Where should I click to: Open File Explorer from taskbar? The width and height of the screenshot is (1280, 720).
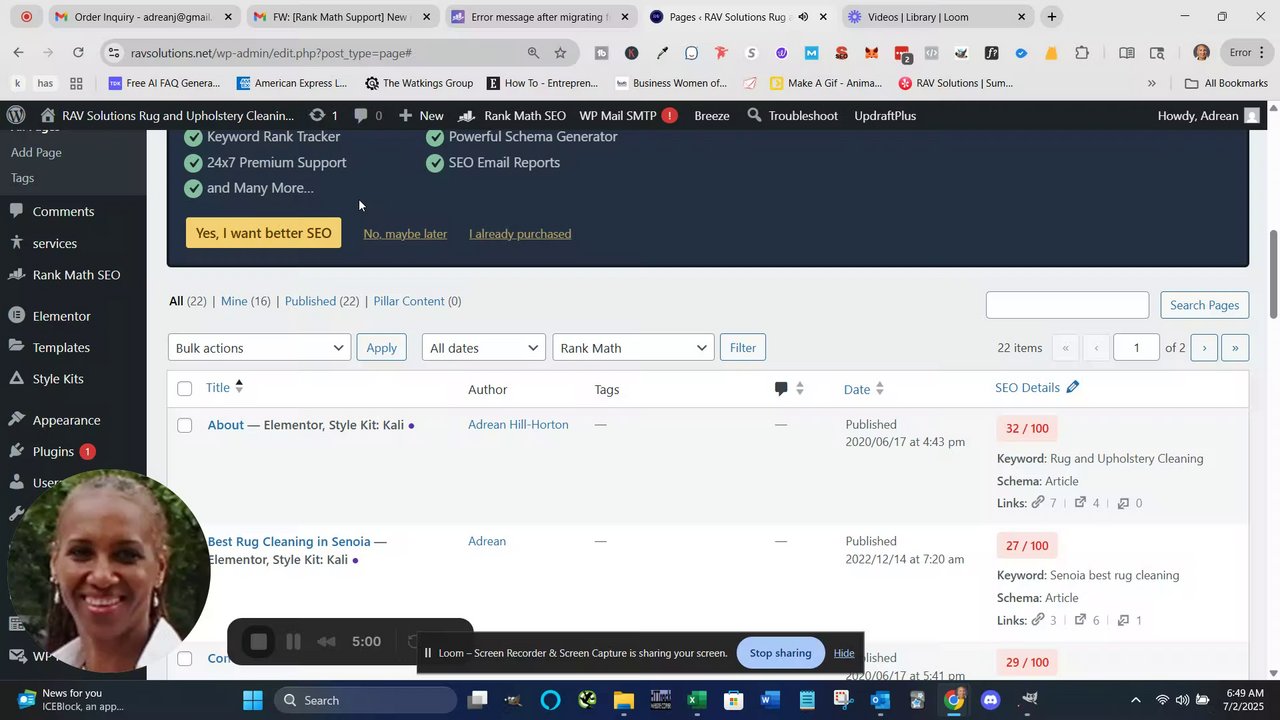pyautogui.click(x=624, y=700)
